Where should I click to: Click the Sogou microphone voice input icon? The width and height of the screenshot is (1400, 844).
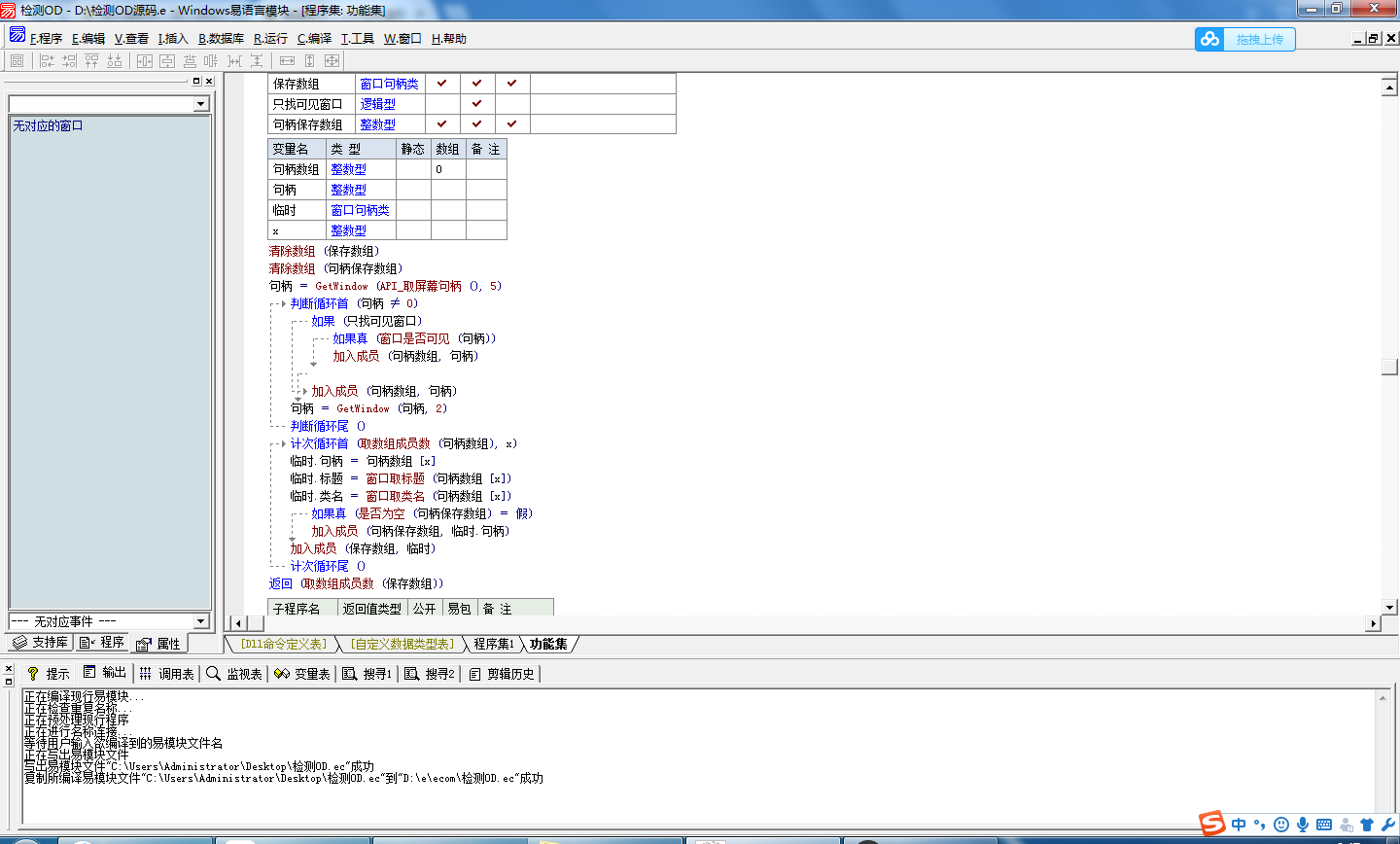click(1302, 825)
